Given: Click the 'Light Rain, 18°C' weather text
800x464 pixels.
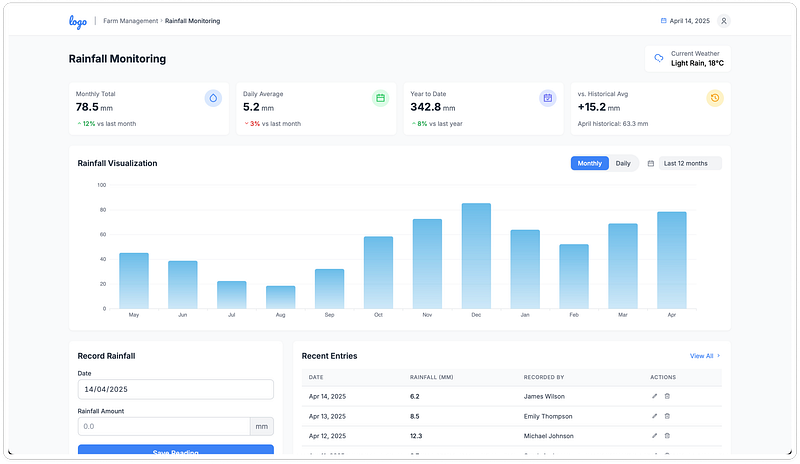Looking at the screenshot, I should click(x=697, y=63).
